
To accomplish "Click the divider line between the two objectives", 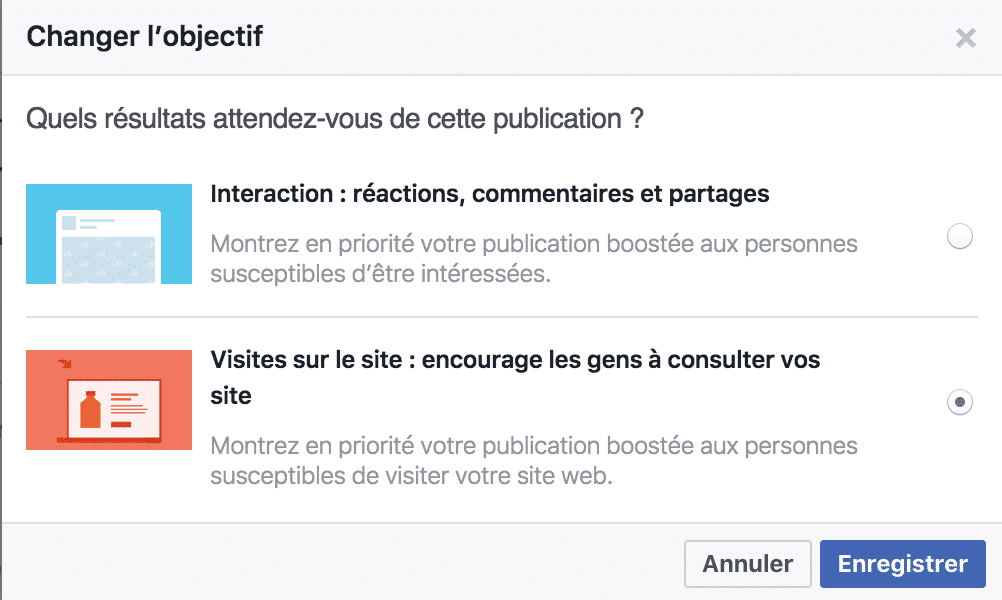I will 502,316.
